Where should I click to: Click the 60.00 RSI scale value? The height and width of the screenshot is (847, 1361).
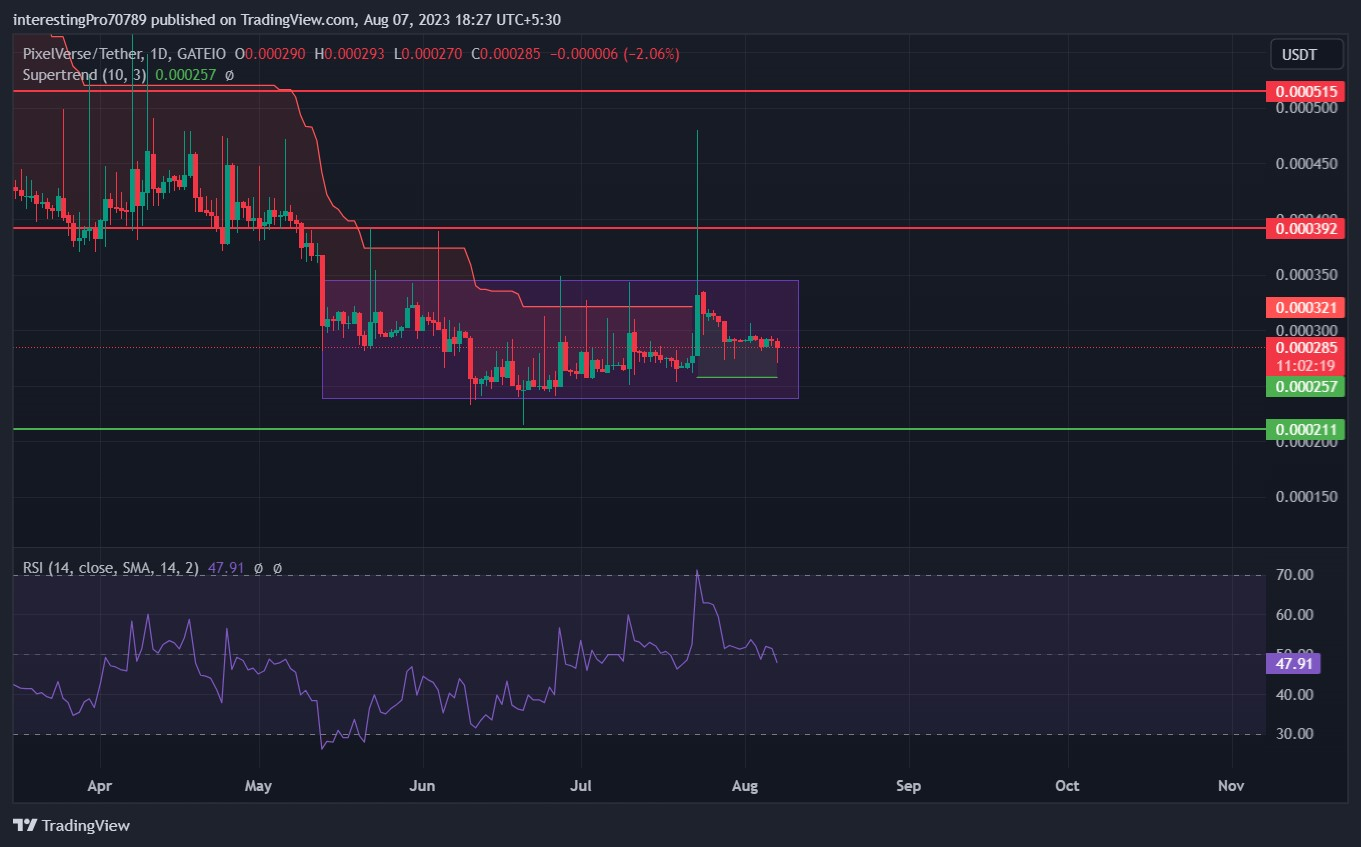[x=1293, y=615]
